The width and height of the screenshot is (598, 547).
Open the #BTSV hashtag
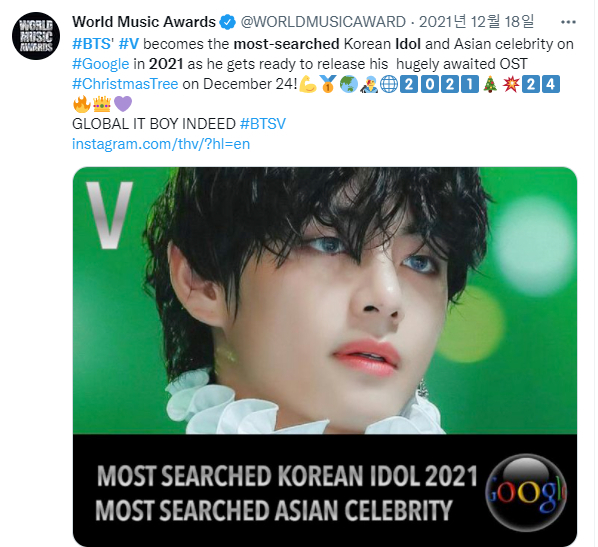pyautogui.click(x=263, y=124)
